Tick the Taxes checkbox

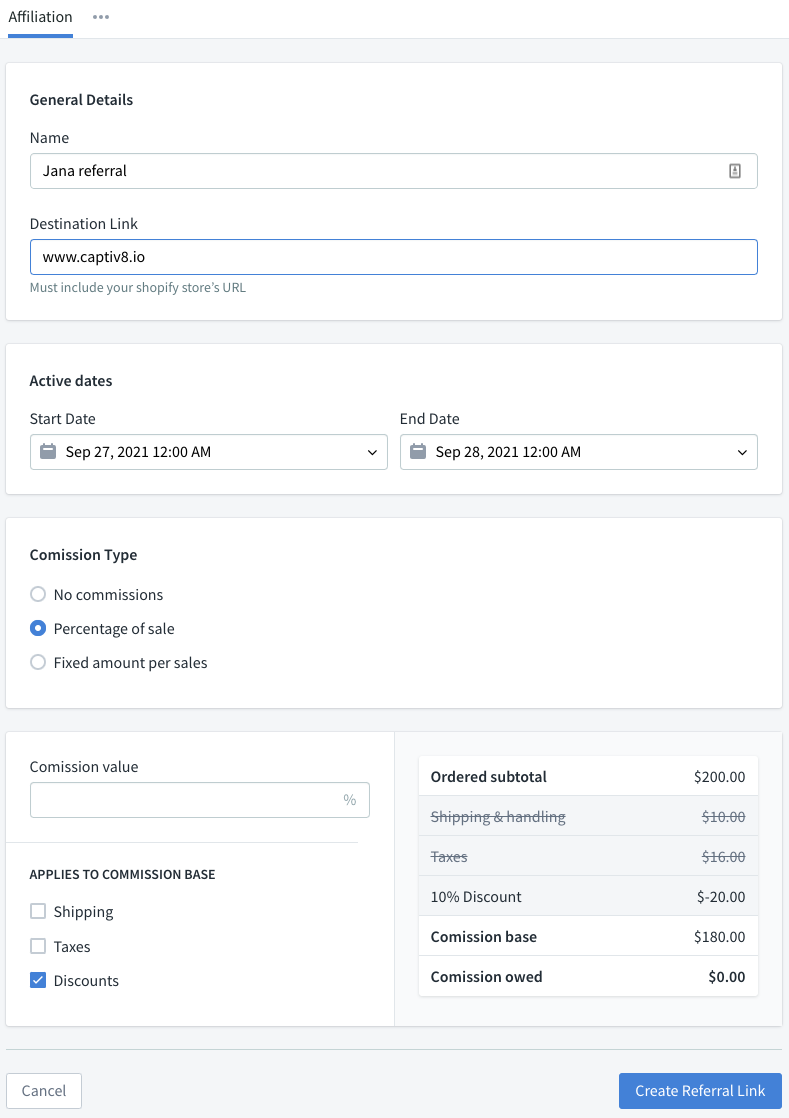(x=38, y=946)
